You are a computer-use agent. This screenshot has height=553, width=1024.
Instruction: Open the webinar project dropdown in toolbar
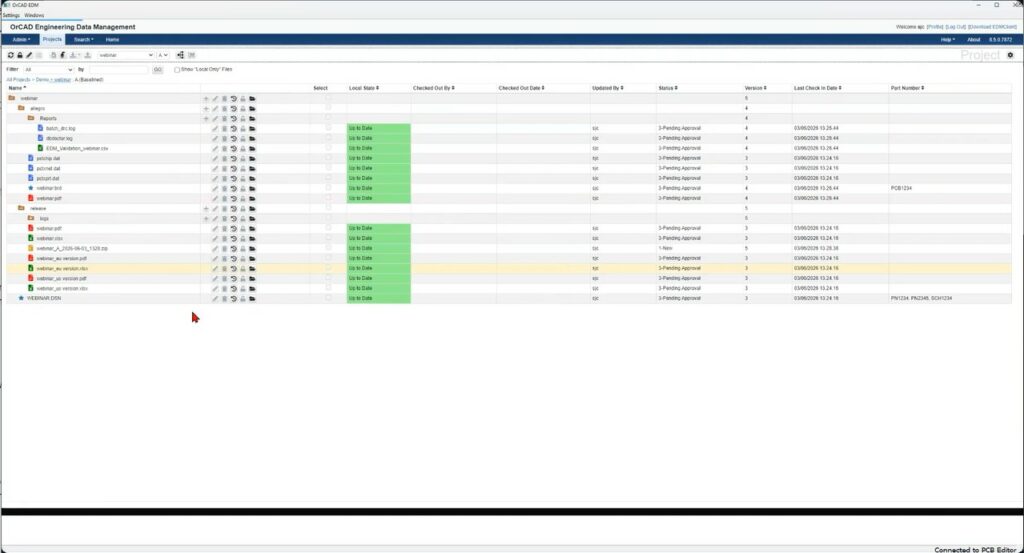coord(125,55)
